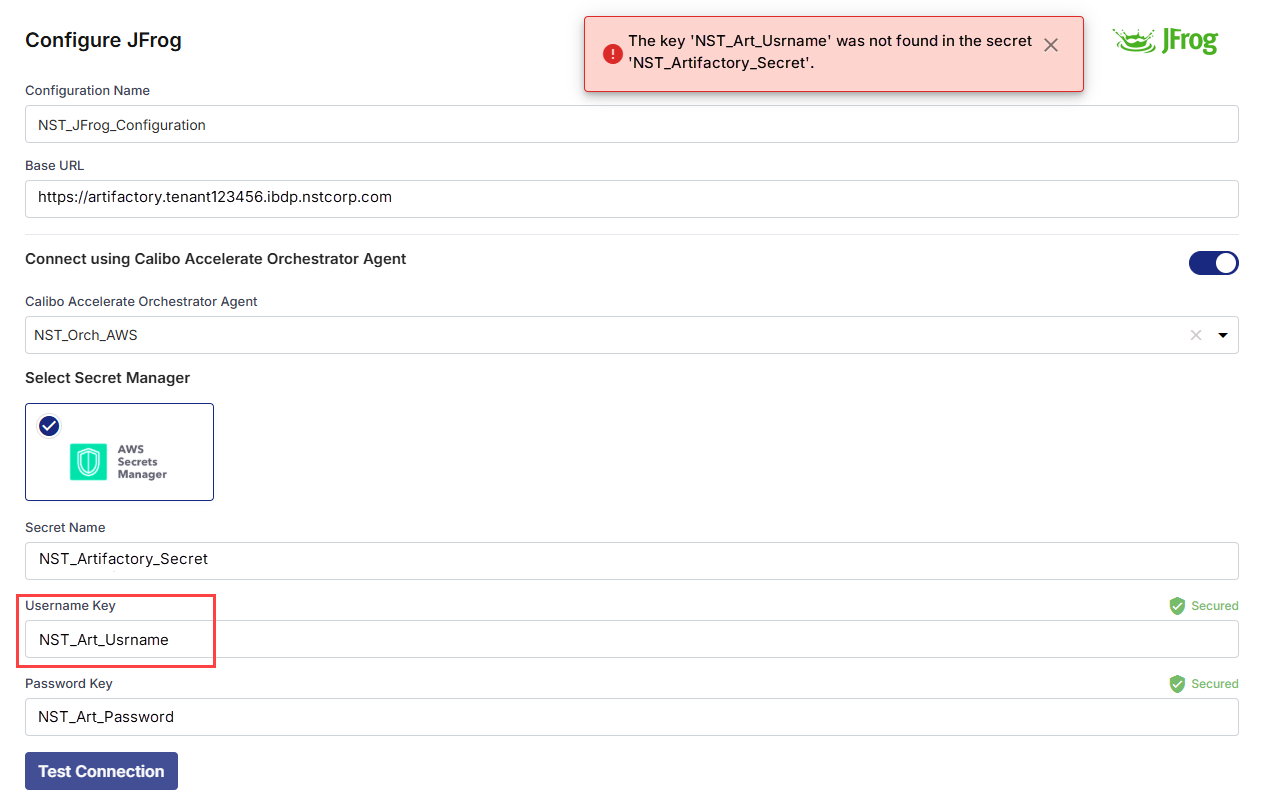Click the JFrog logo

click(1165, 41)
